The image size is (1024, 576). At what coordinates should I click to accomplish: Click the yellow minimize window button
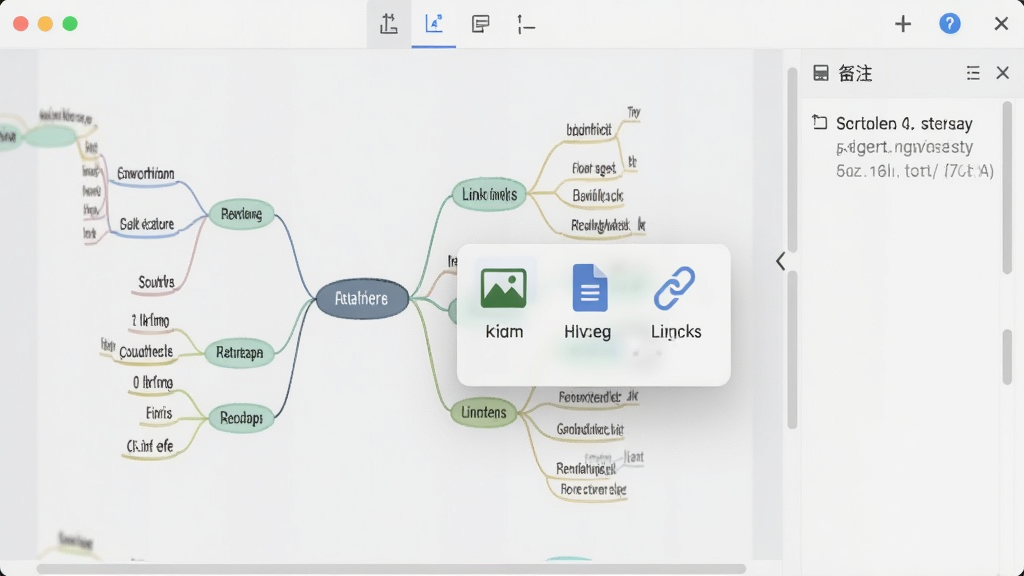pyautogui.click(x=45, y=24)
